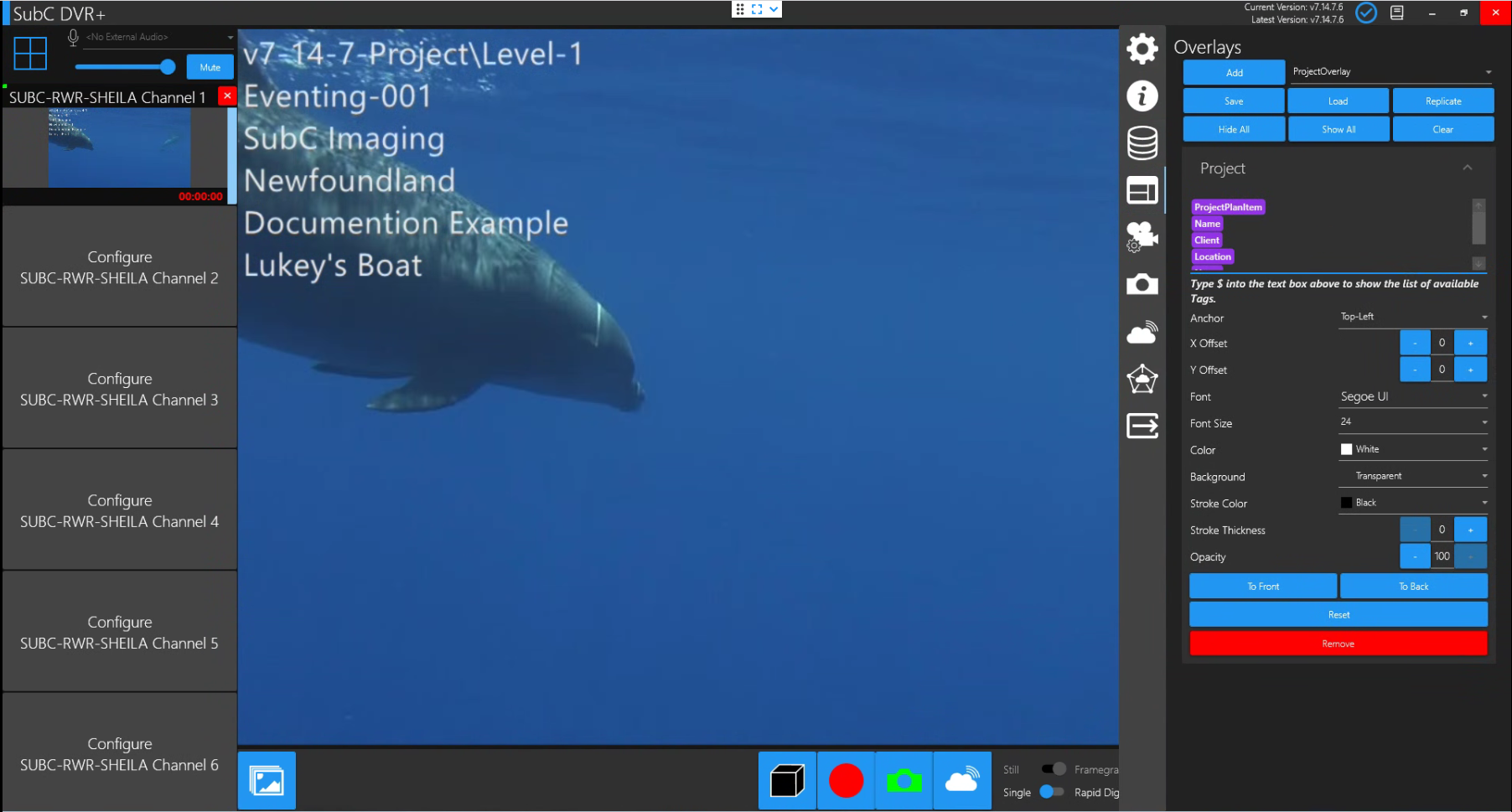Viewport: 1512px width, 812px height.
Task: Close SUBC-RWR-SHEILA Channel 1 with red X
Action: (227, 96)
